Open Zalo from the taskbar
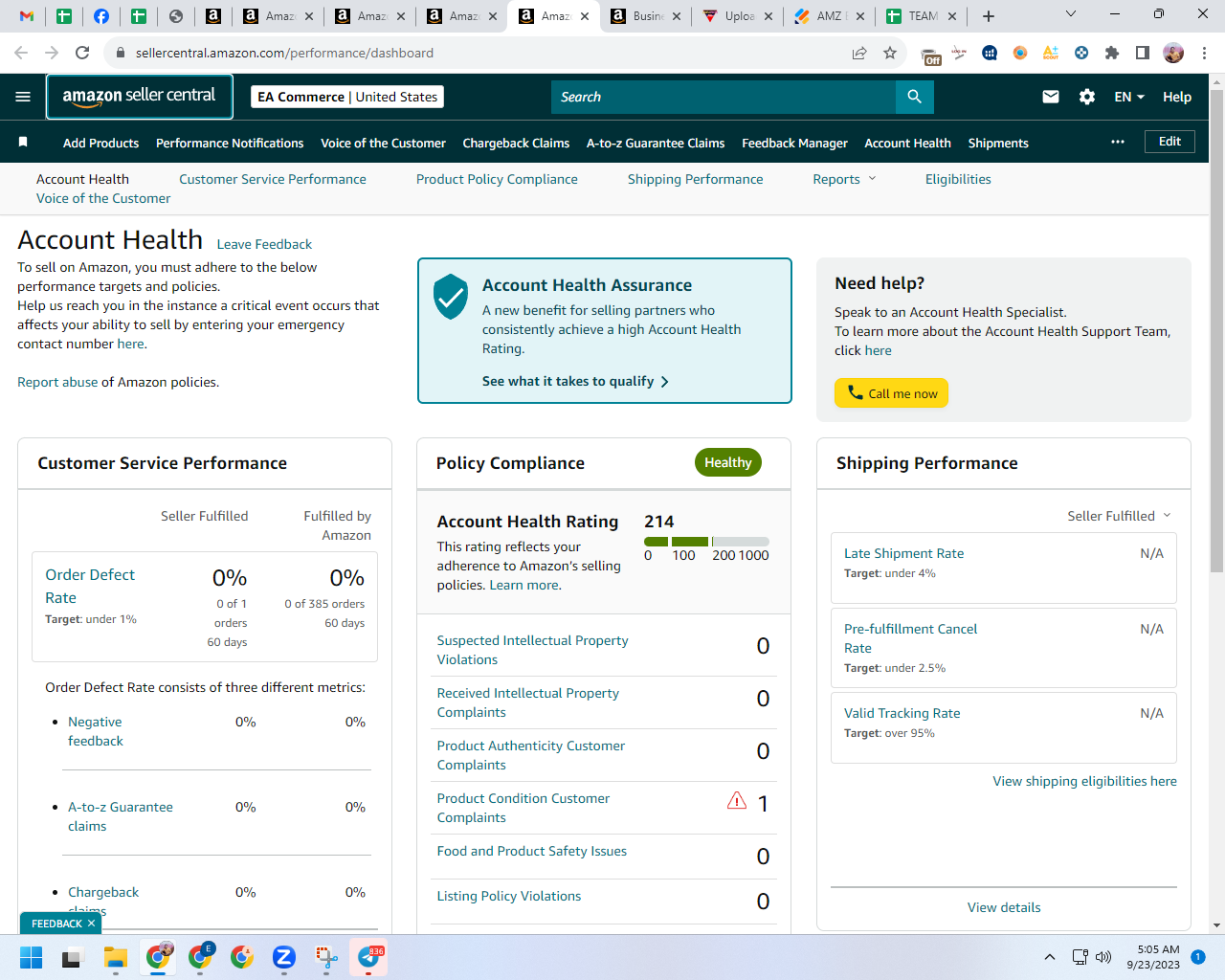Image resolution: width=1225 pixels, height=980 pixels. pos(284,957)
